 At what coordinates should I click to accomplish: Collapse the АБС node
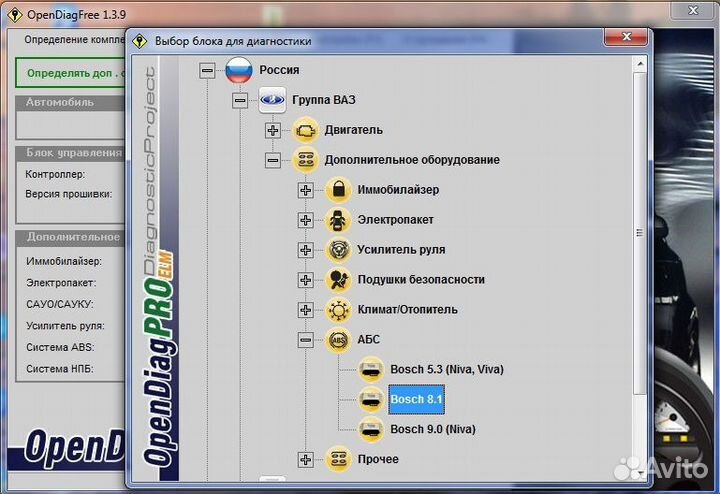tap(306, 340)
